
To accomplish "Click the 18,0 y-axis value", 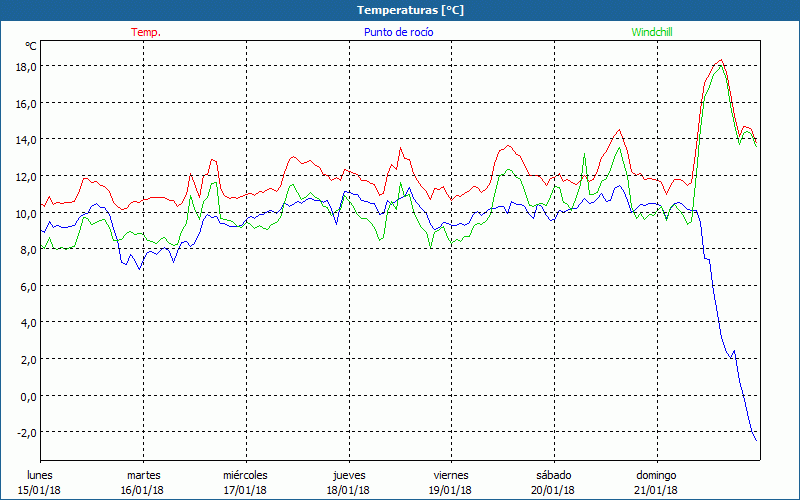I will (x=25, y=66).
